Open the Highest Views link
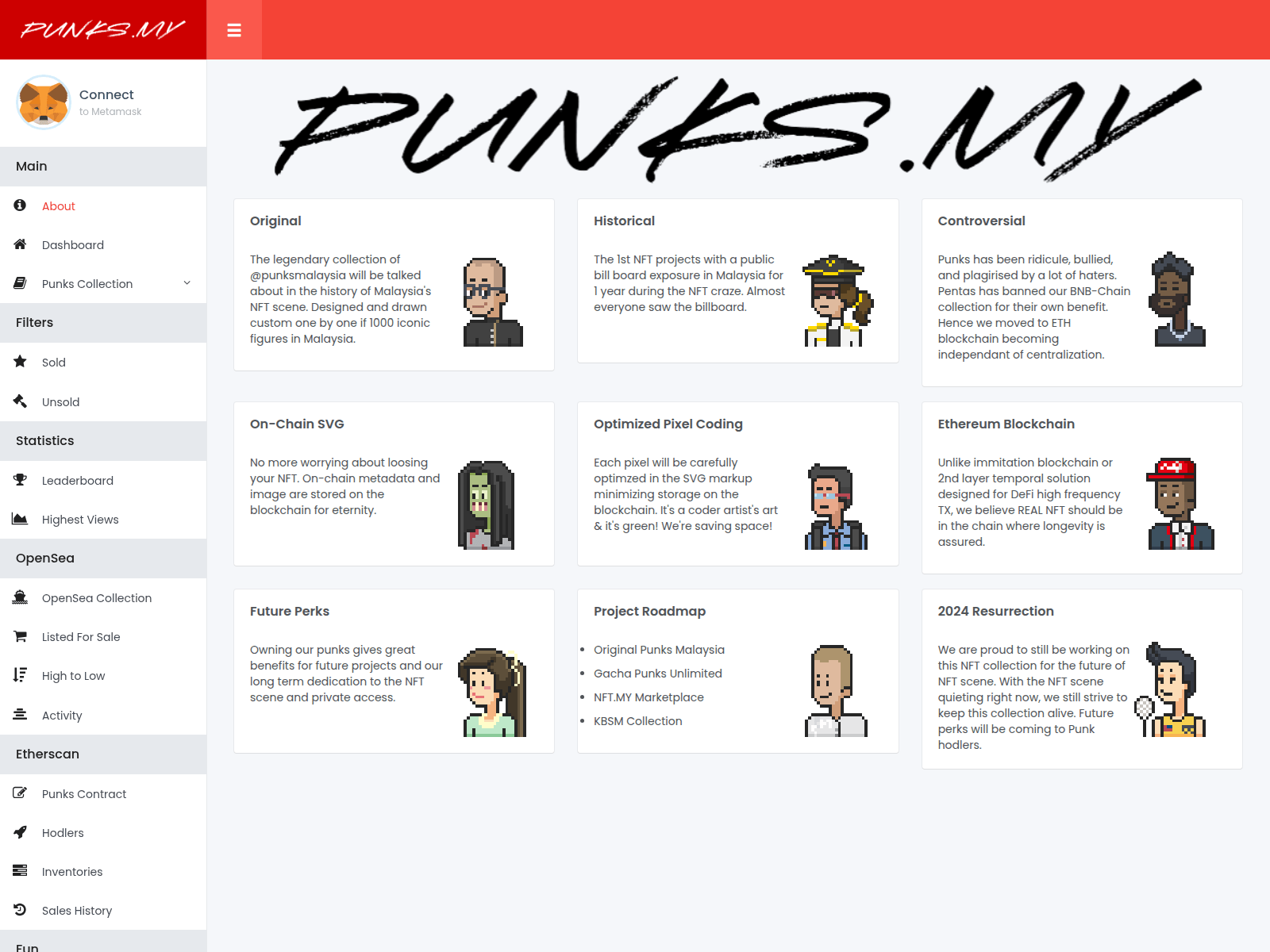Image resolution: width=1270 pixels, height=952 pixels. 103,520
